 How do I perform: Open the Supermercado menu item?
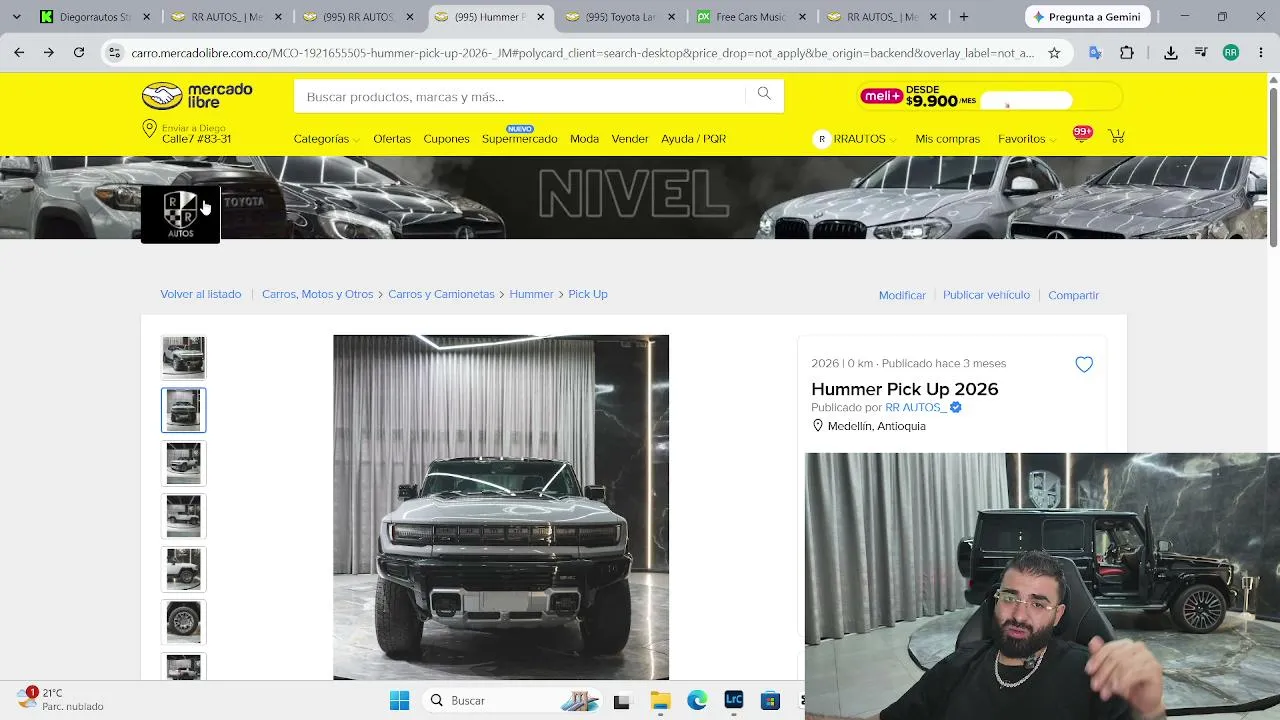pyautogui.click(x=519, y=139)
